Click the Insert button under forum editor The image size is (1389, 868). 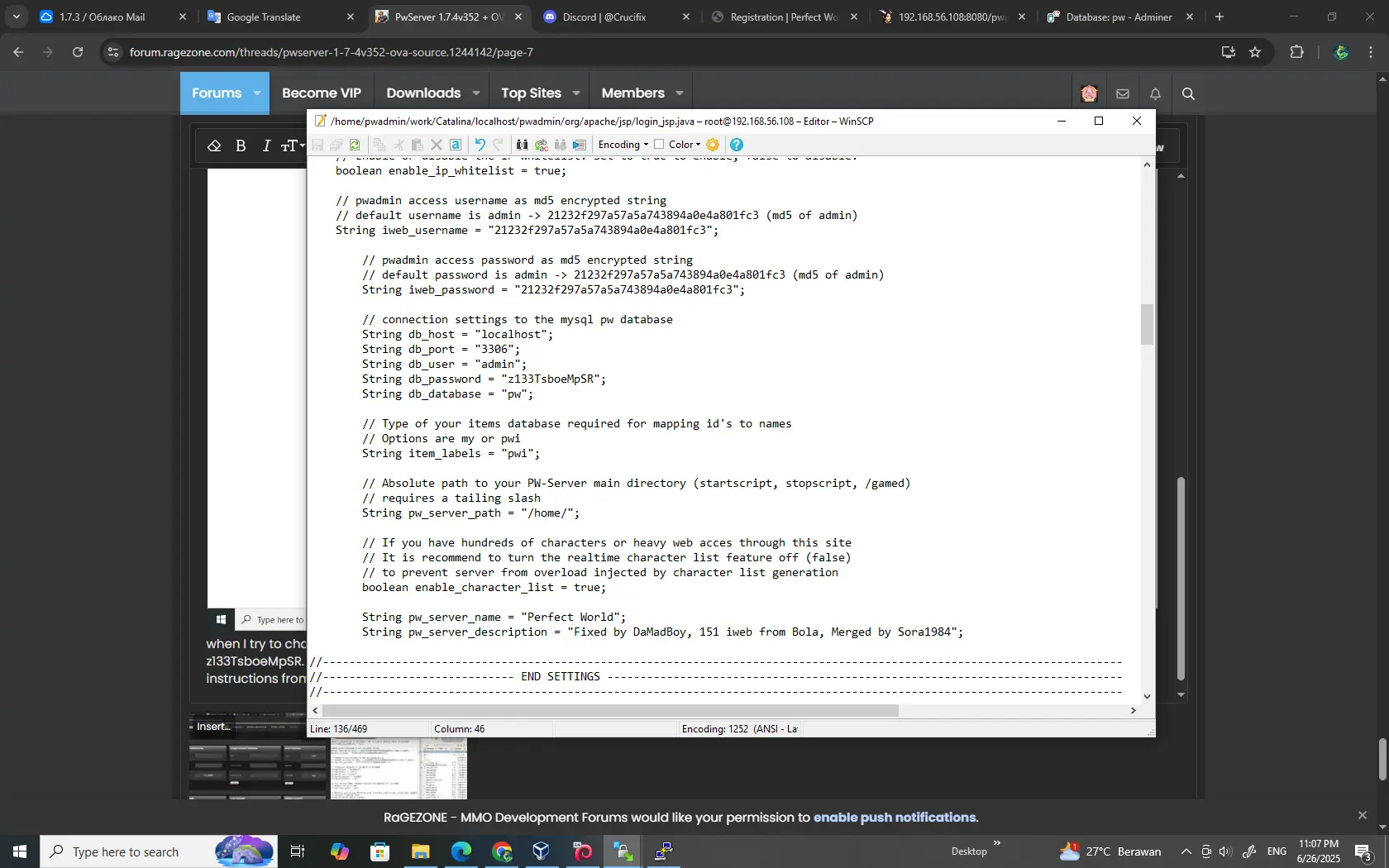pyautogui.click(x=213, y=727)
